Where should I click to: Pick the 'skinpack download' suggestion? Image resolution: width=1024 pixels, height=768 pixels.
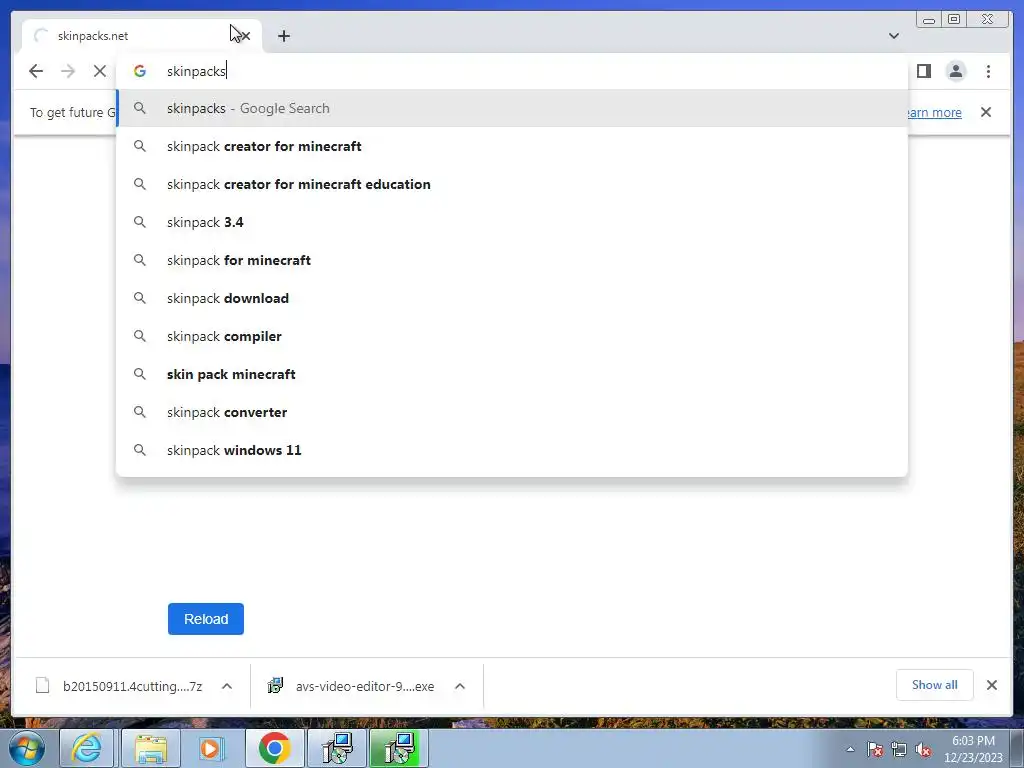[x=512, y=298]
